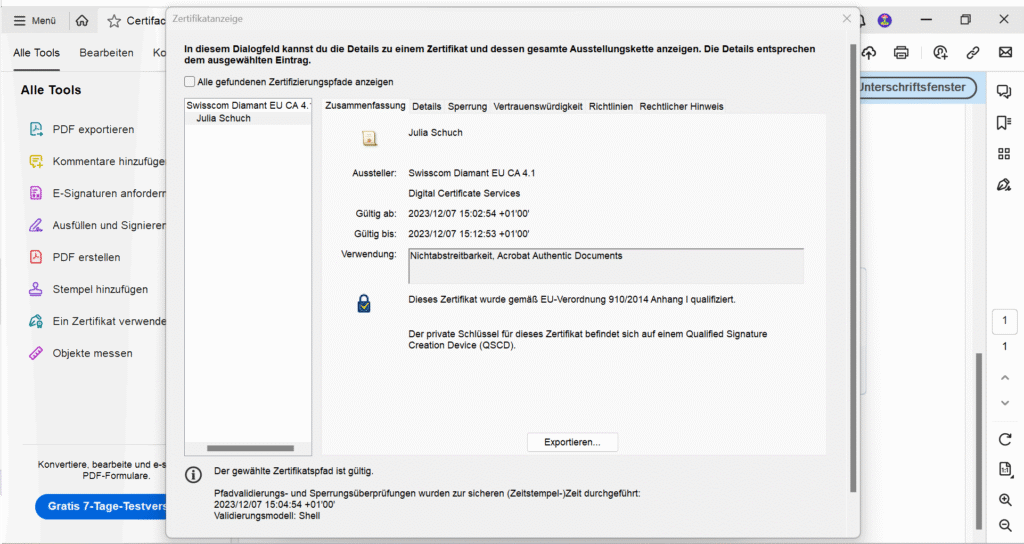Click the Gratis 7-Tage-Testversion button

pyautogui.click(x=100, y=506)
